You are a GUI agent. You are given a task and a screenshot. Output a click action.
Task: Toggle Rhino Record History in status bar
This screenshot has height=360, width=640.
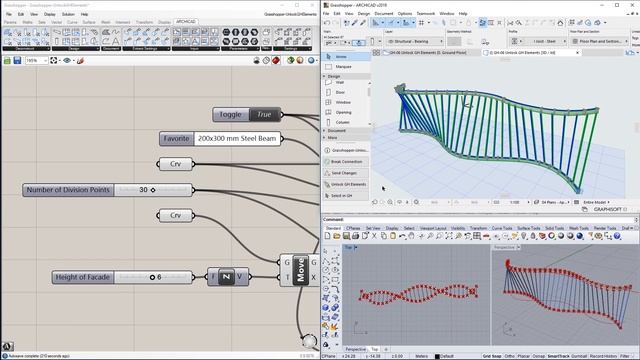pyautogui.click(x=603, y=356)
